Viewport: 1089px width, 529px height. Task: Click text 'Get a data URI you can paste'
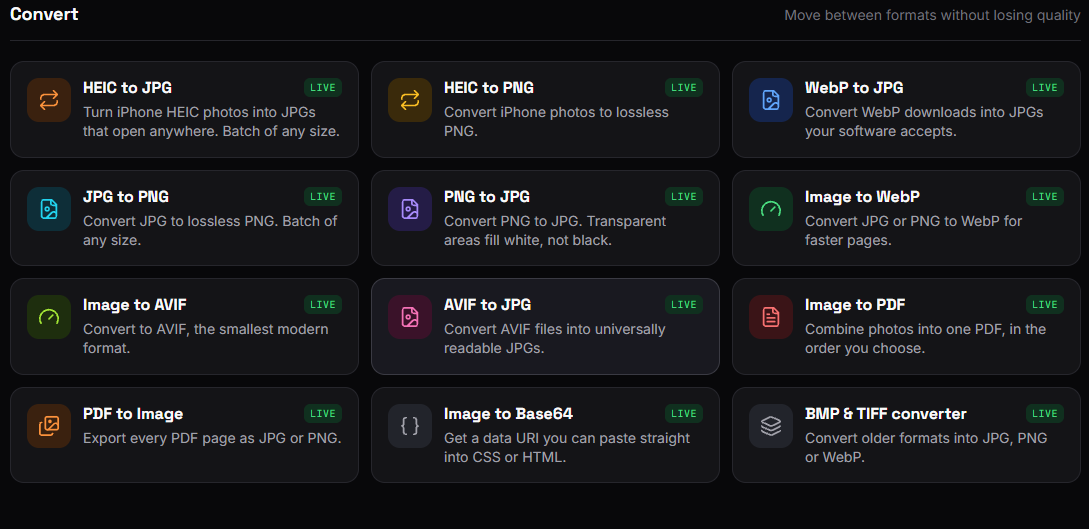click(x=544, y=438)
